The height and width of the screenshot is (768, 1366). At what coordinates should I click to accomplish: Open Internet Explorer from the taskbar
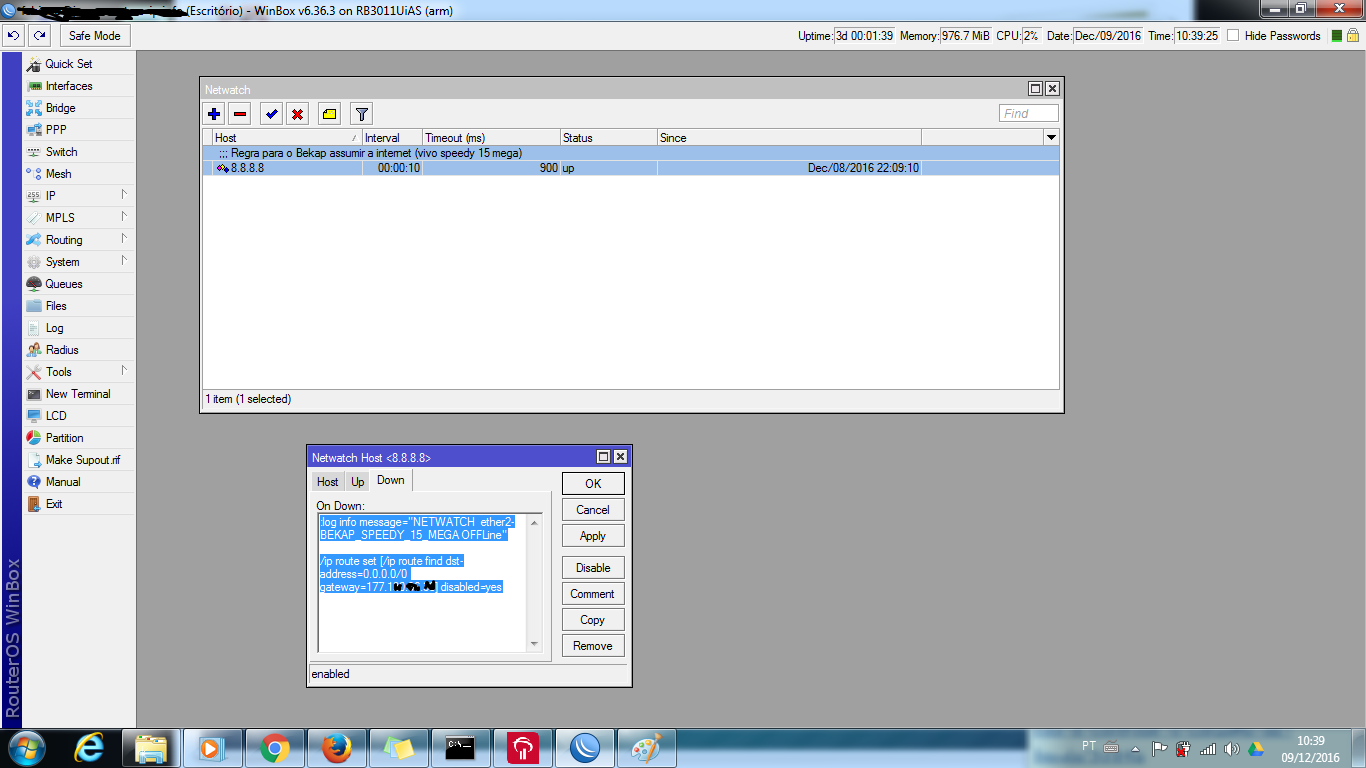tap(89, 748)
